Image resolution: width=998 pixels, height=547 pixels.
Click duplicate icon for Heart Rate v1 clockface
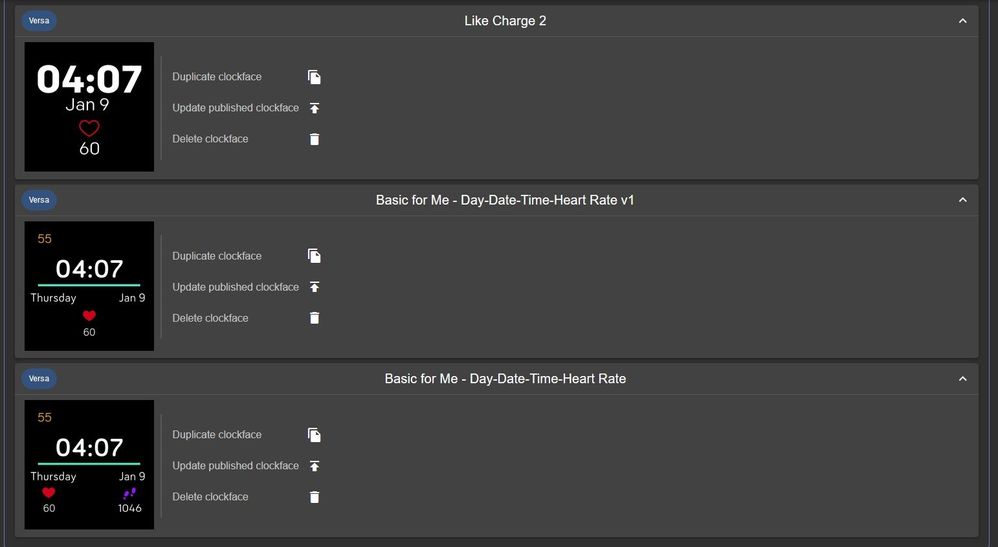click(314, 256)
